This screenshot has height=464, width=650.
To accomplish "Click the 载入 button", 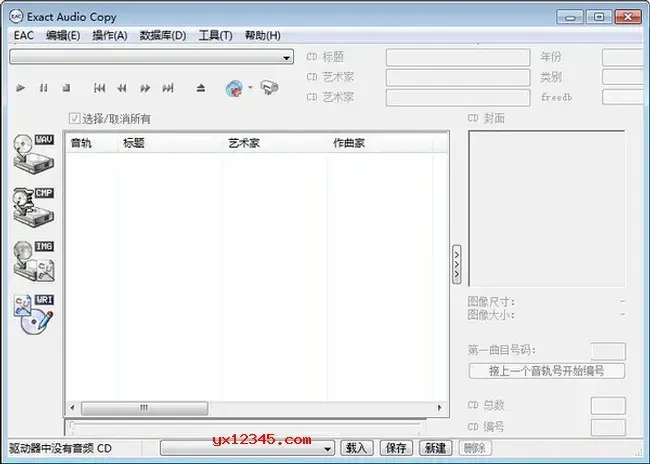I will point(357,448).
